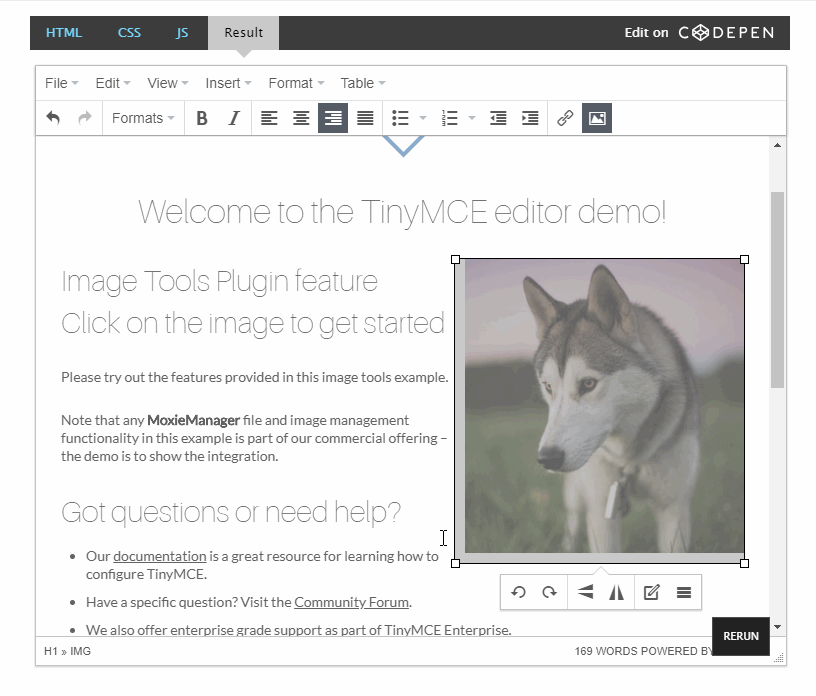
Task: Flip image horizontally
Action: tap(617, 592)
